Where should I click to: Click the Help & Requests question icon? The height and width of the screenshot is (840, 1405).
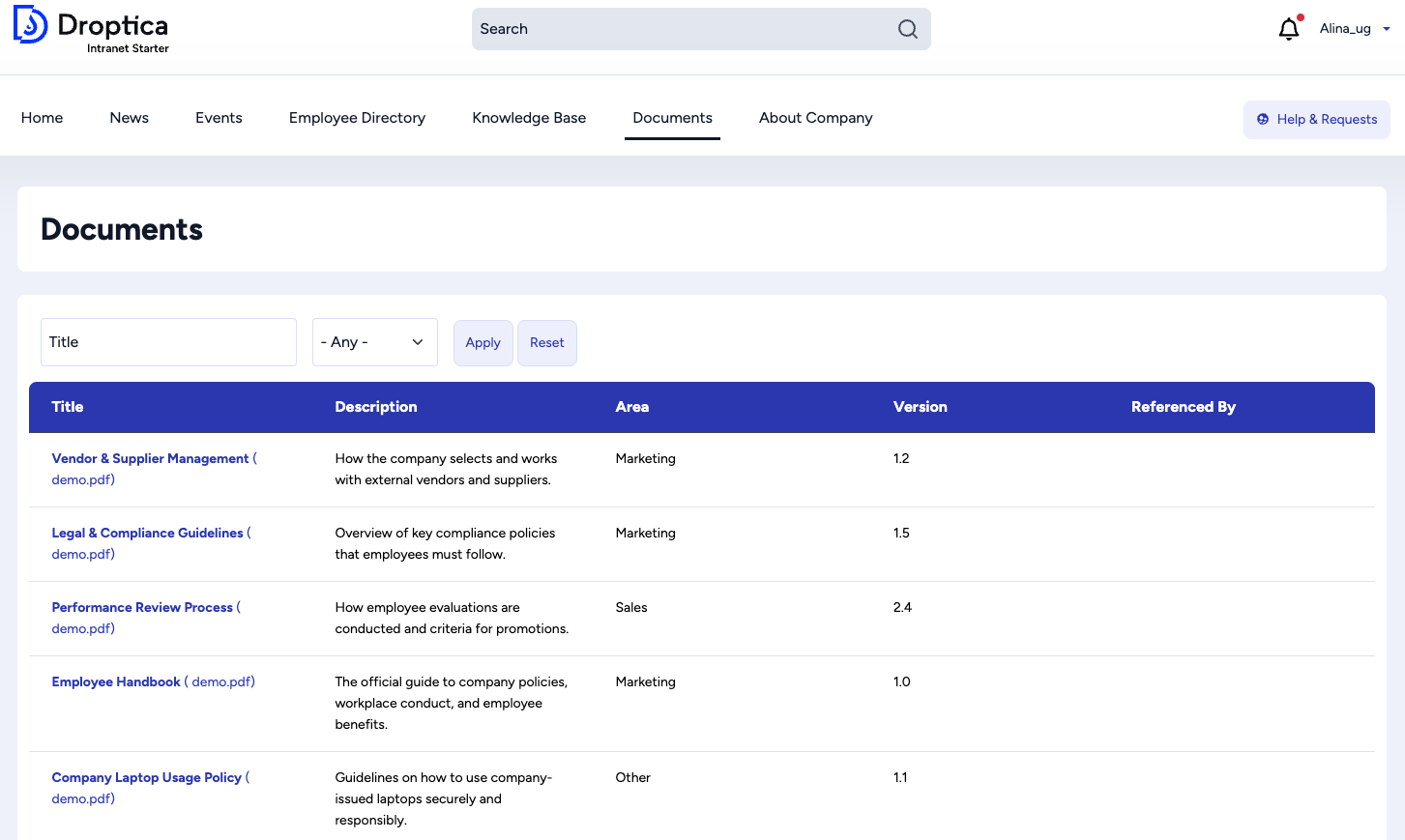point(1264,119)
